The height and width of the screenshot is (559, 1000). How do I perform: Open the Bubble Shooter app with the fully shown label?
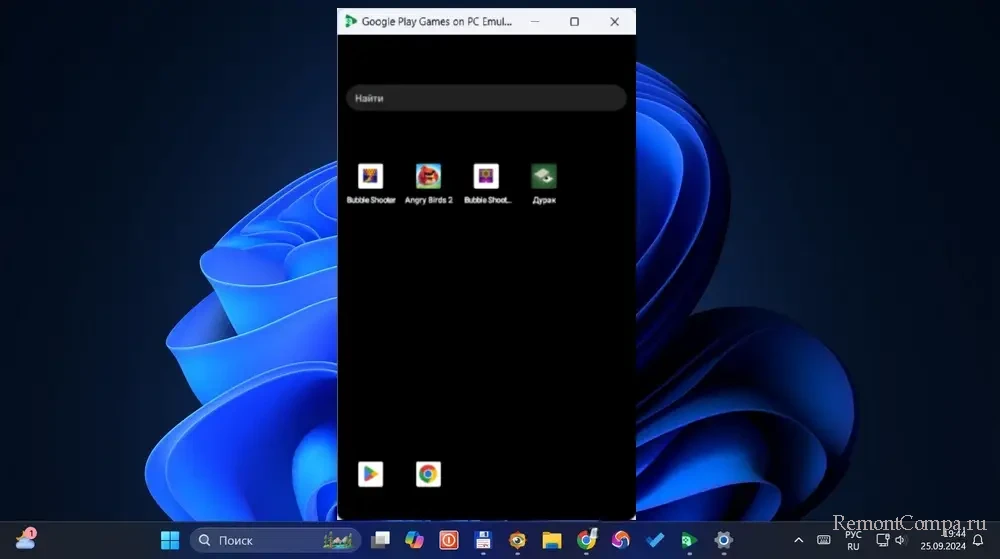click(371, 177)
